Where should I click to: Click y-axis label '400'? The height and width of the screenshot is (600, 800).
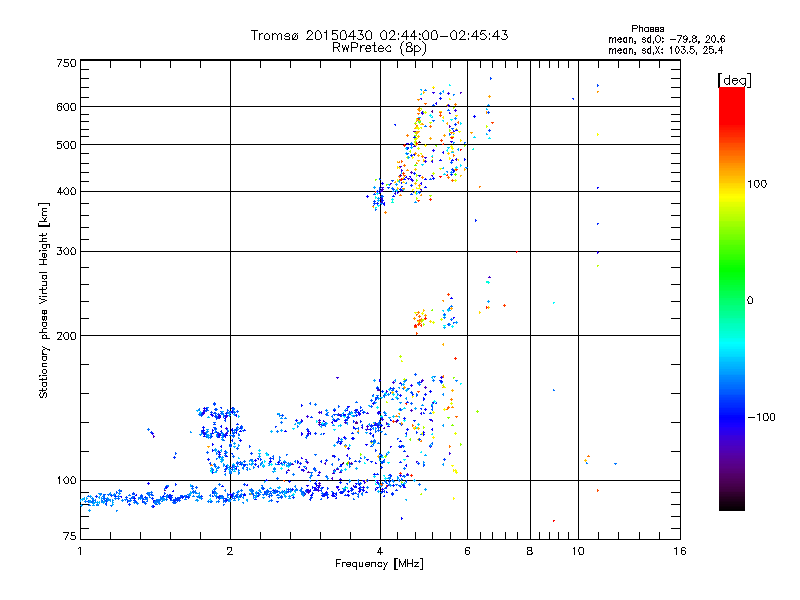click(66, 191)
